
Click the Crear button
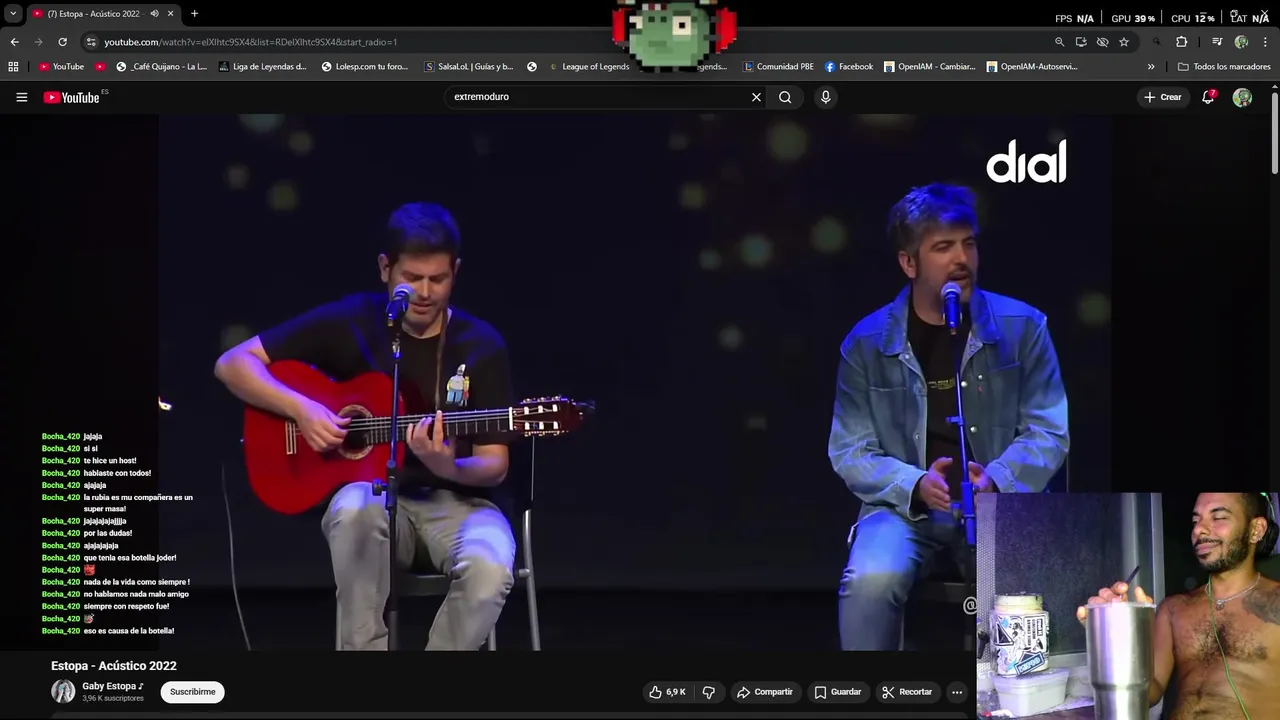click(x=1163, y=97)
